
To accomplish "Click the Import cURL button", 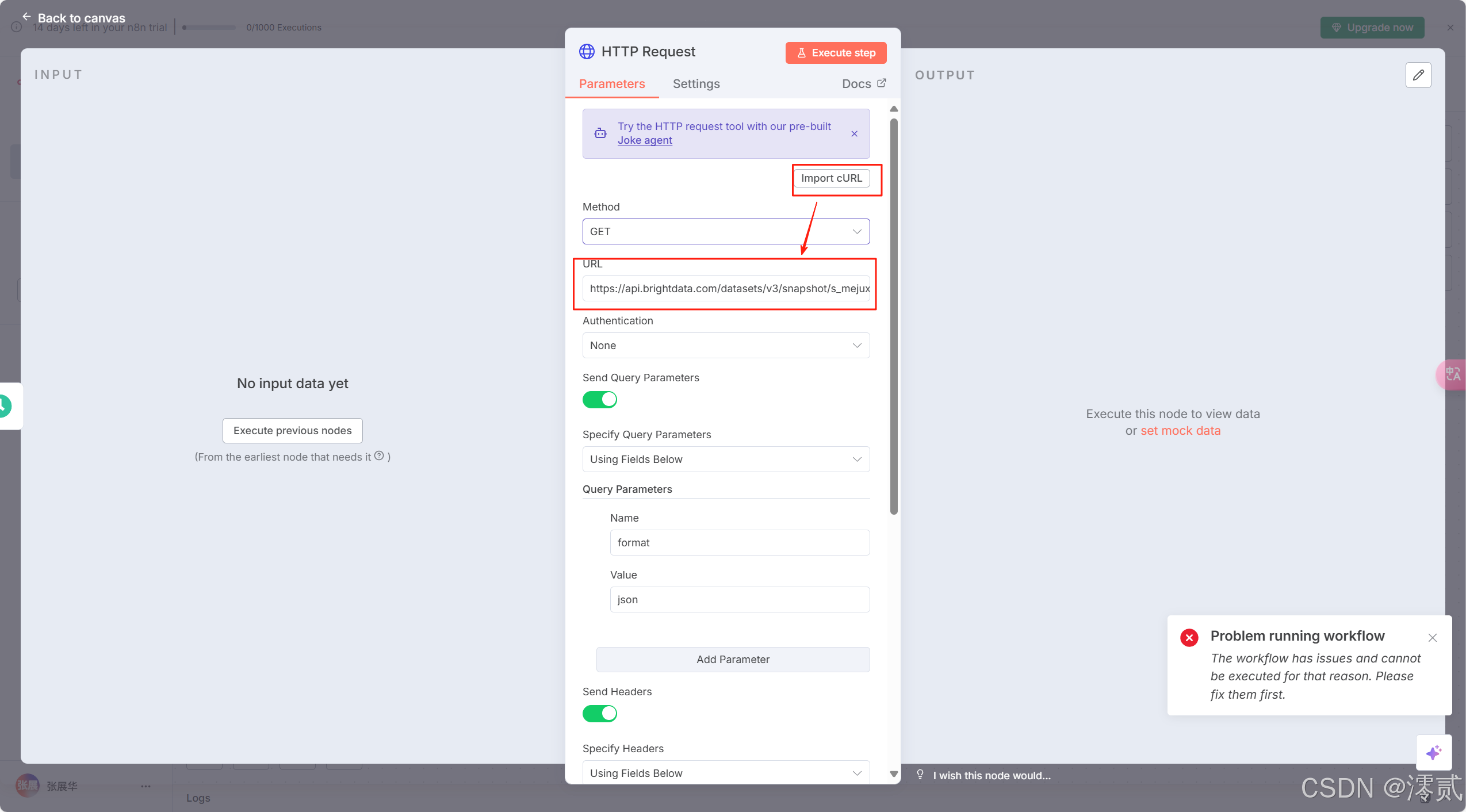I will (831, 178).
